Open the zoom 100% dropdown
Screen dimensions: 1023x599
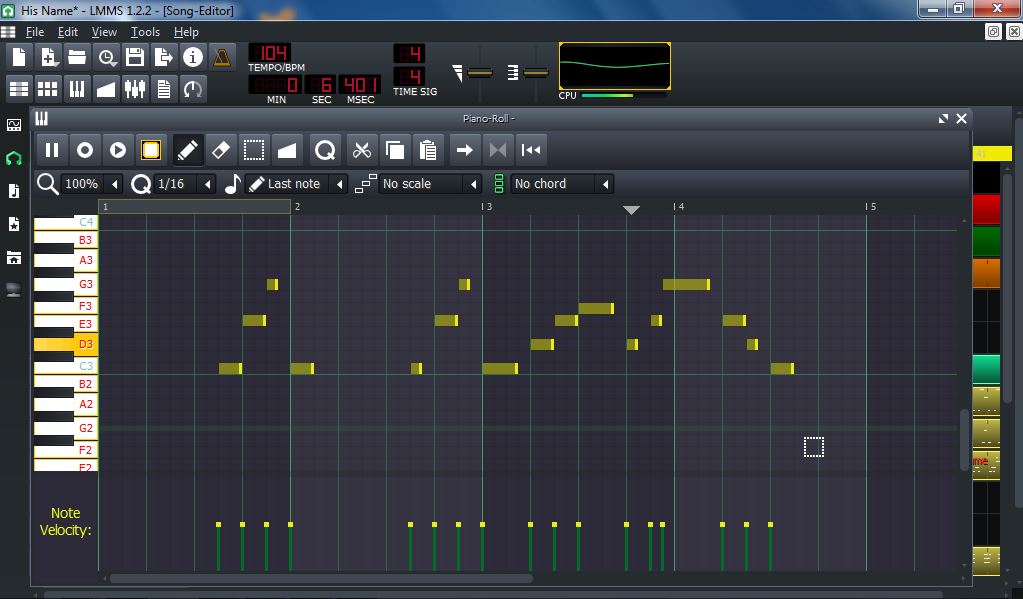[92, 184]
